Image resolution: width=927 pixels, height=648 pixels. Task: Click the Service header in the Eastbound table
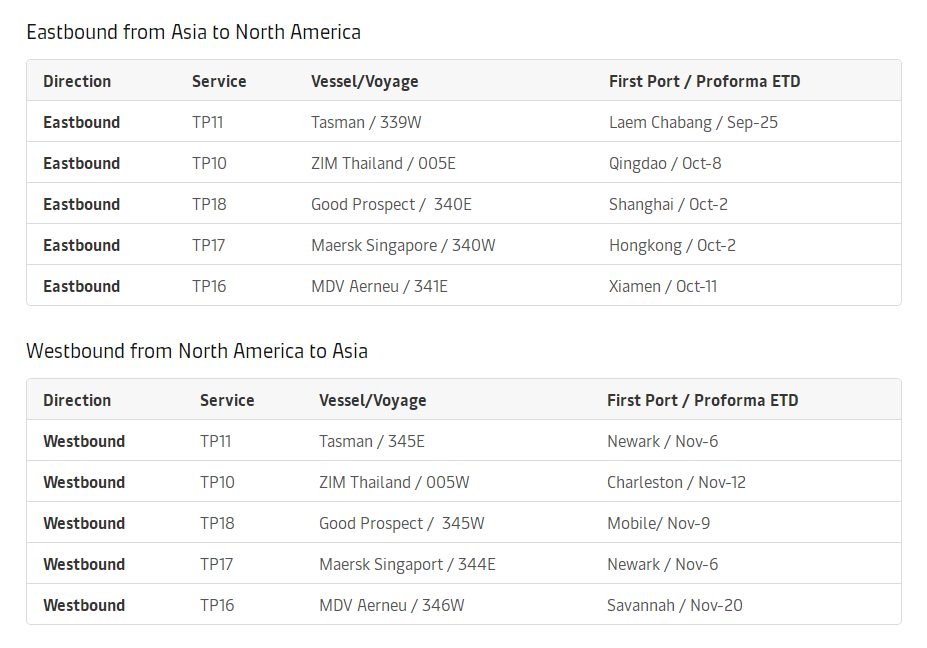(x=219, y=82)
